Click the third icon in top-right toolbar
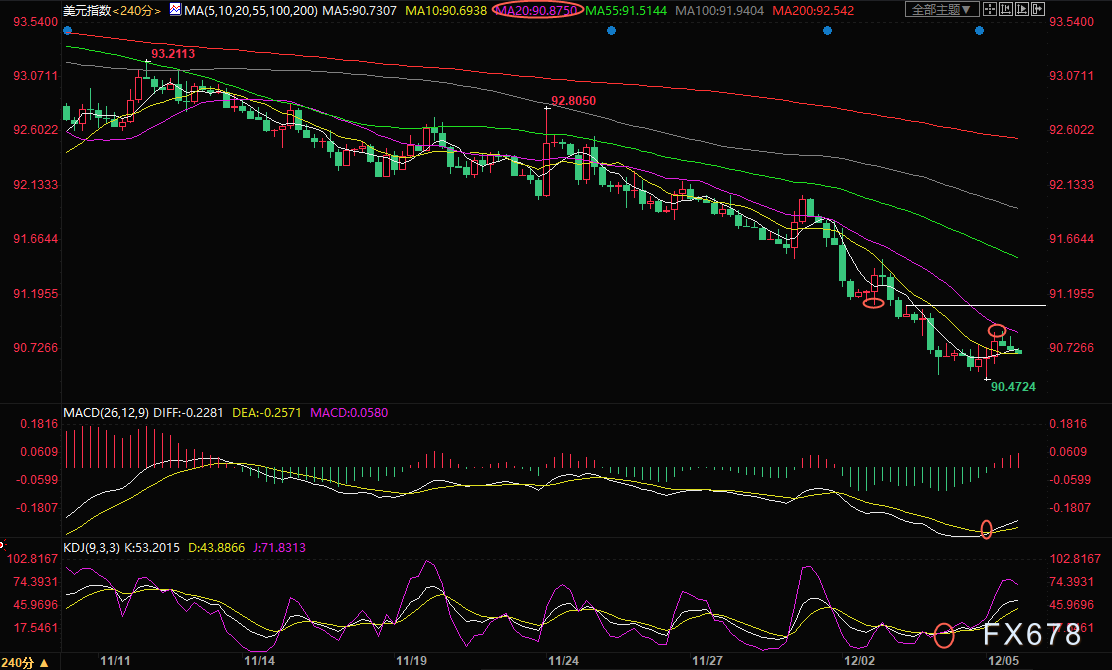The image size is (1112, 670). [x=1024, y=9]
